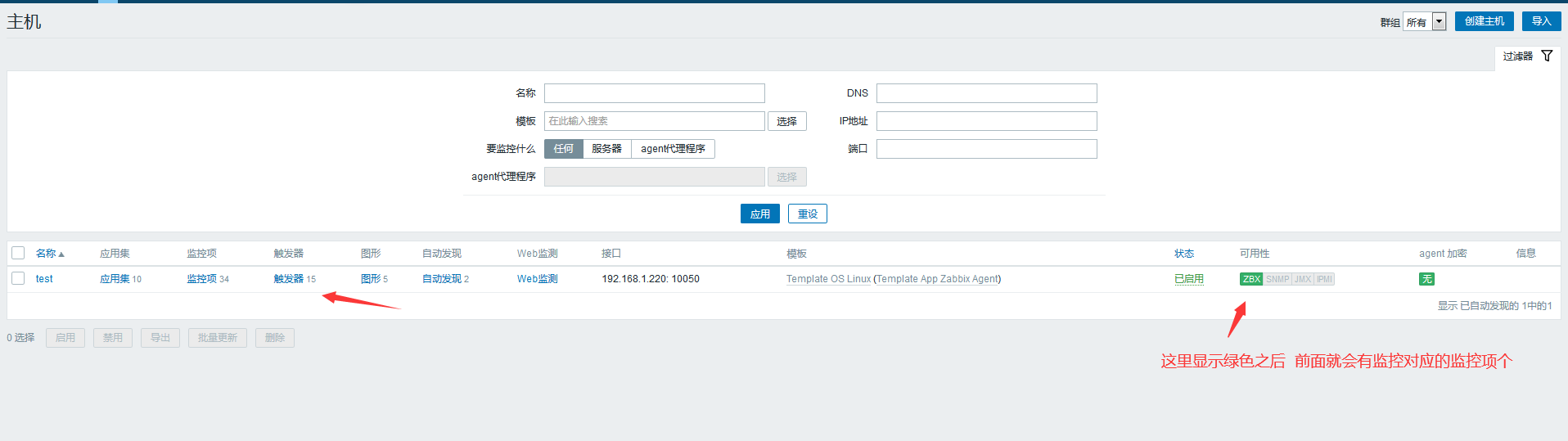
Task: Click the IPMI availability badge
Action: [1324, 279]
